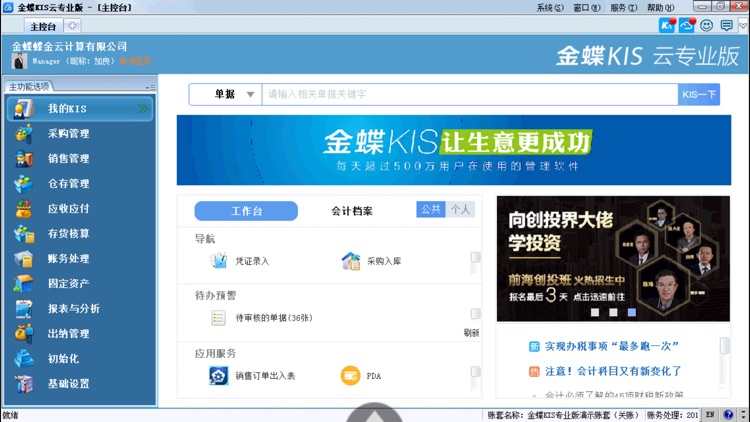Viewport: 750px width, 422px height.
Task: Switch to 个人 personal view toggle
Action: pyautogui.click(x=460, y=209)
